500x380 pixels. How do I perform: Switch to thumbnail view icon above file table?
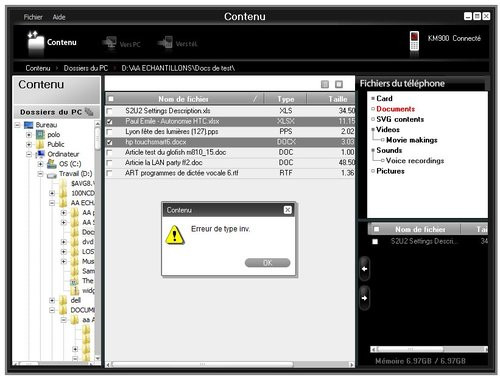point(339,84)
